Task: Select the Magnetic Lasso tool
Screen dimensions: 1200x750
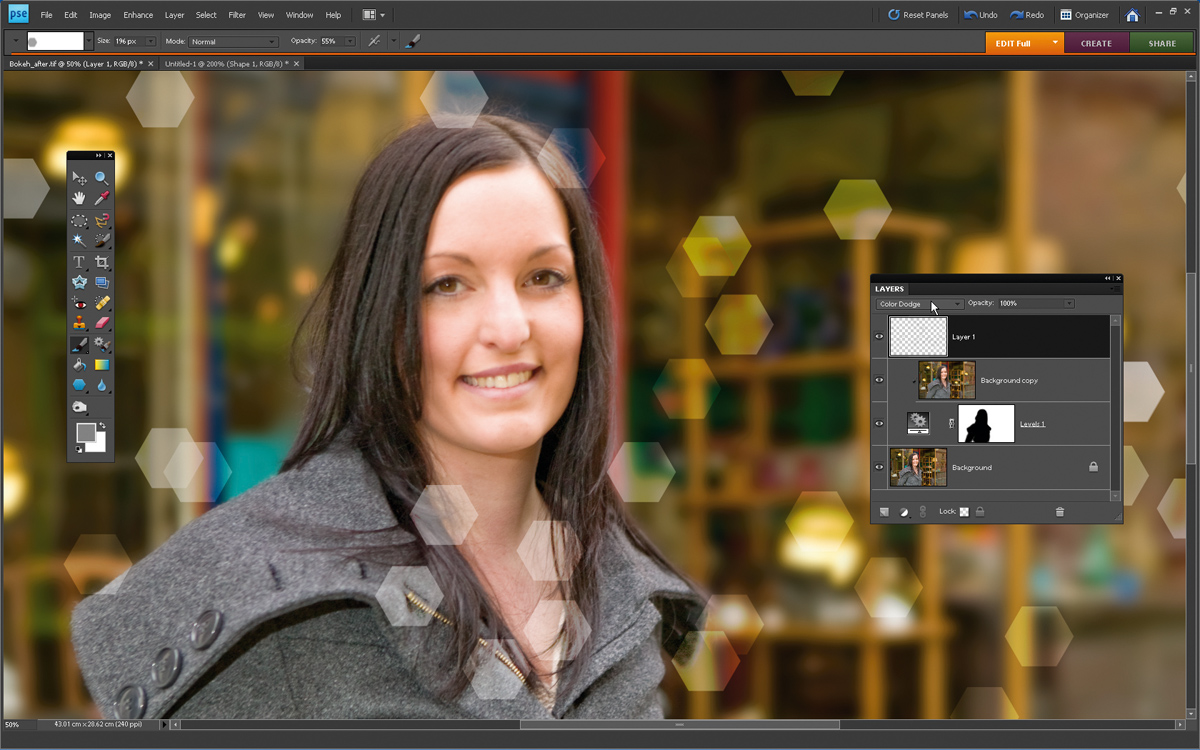Action: [102, 220]
